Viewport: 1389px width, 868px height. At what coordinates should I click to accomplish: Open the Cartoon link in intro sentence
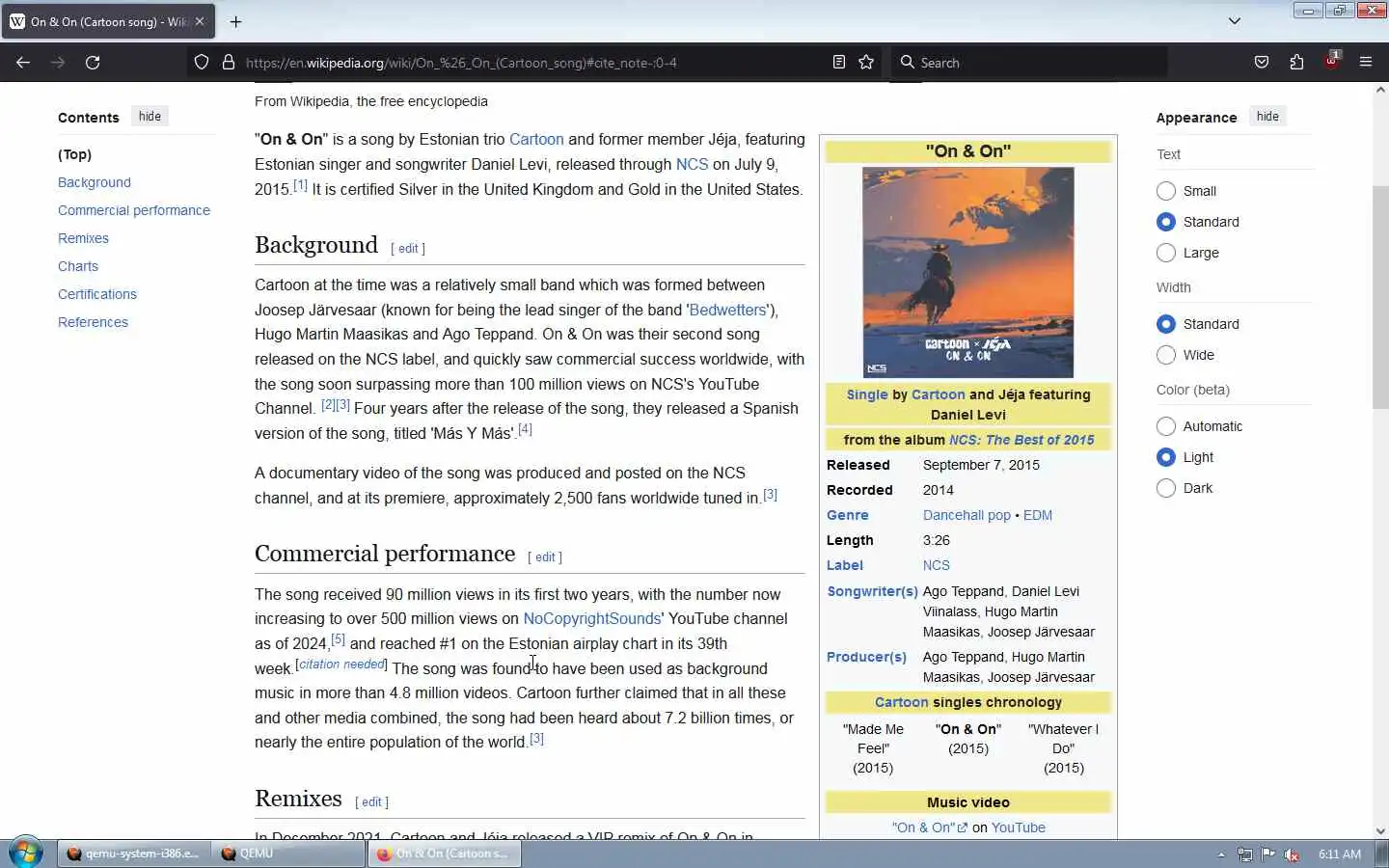click(x=536, y=139)
